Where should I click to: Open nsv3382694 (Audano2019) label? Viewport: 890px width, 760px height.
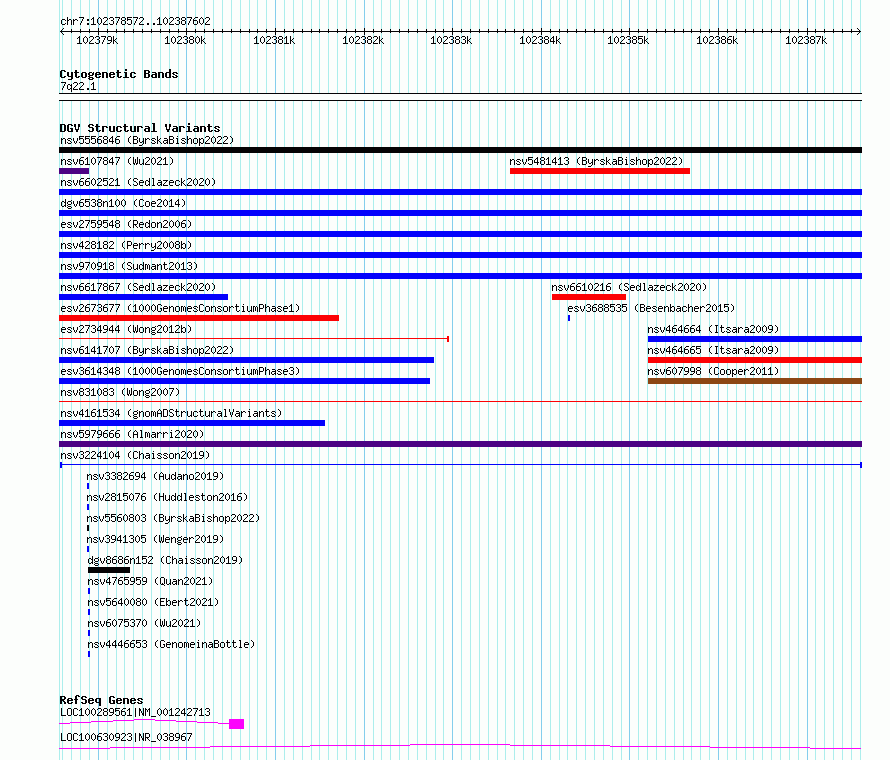[x=155, y=476]
